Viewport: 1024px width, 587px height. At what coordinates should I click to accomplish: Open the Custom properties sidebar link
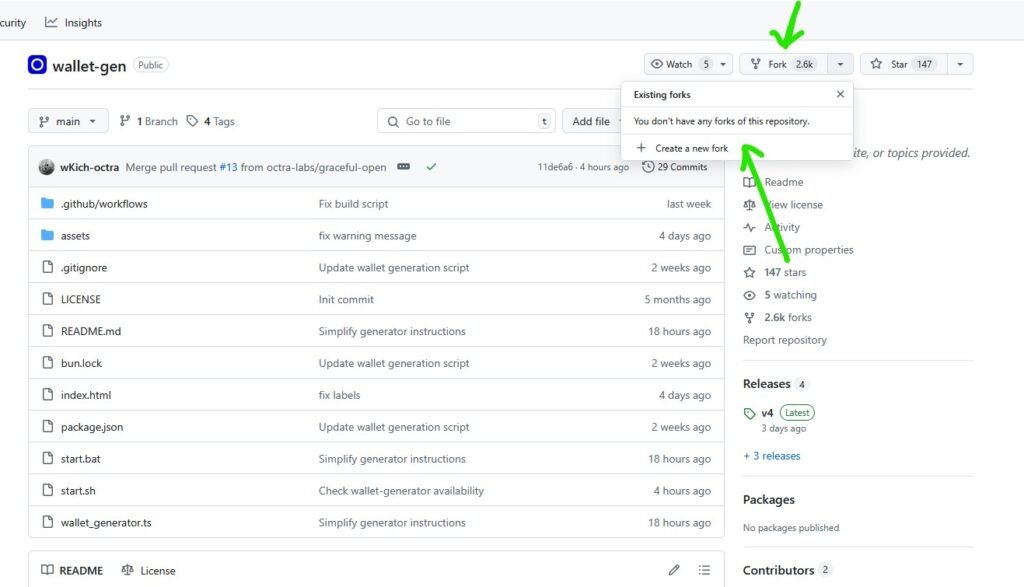[x=798, y=250]
